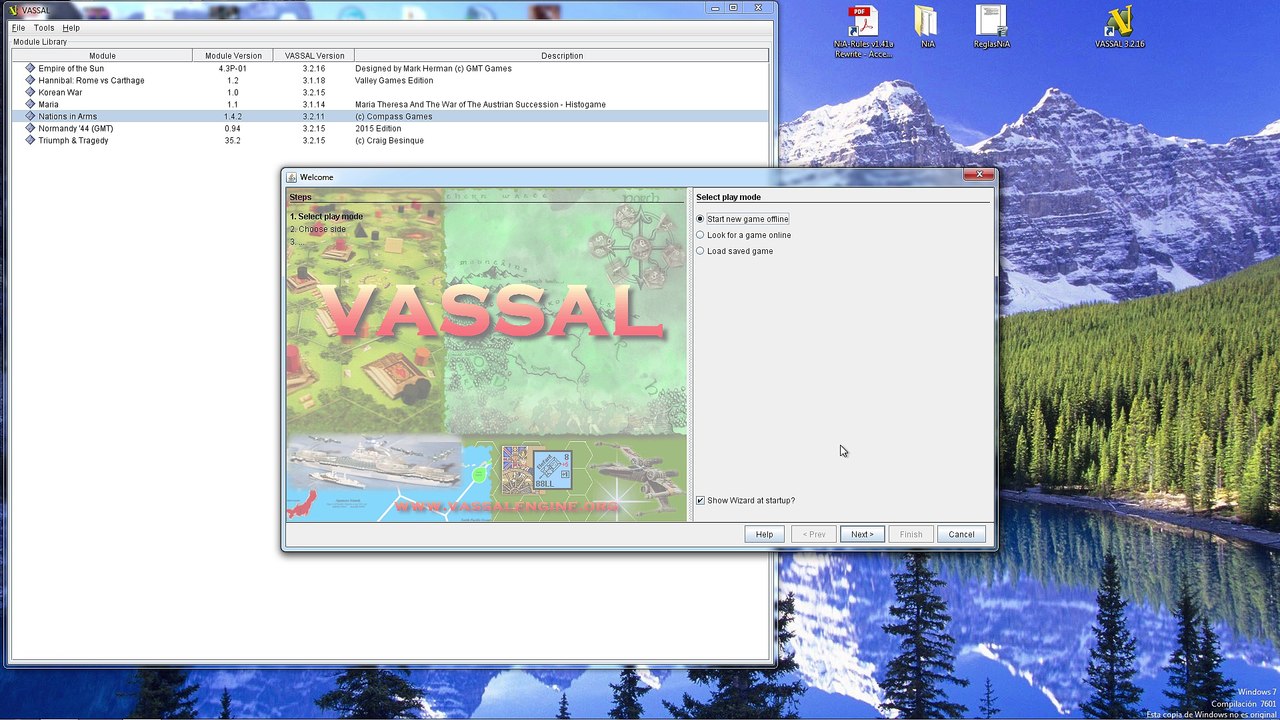Select the ReglasNiA document icon on the desktop
This screenshot has width=1280, height=720.
coord(991,28)
